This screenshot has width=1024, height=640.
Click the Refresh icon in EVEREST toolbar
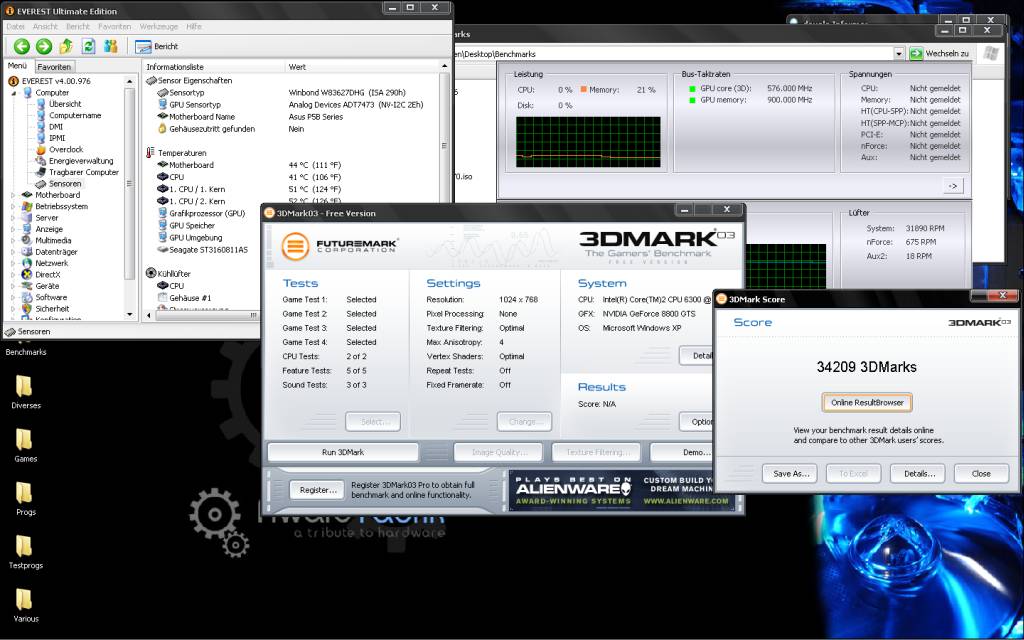88,46
